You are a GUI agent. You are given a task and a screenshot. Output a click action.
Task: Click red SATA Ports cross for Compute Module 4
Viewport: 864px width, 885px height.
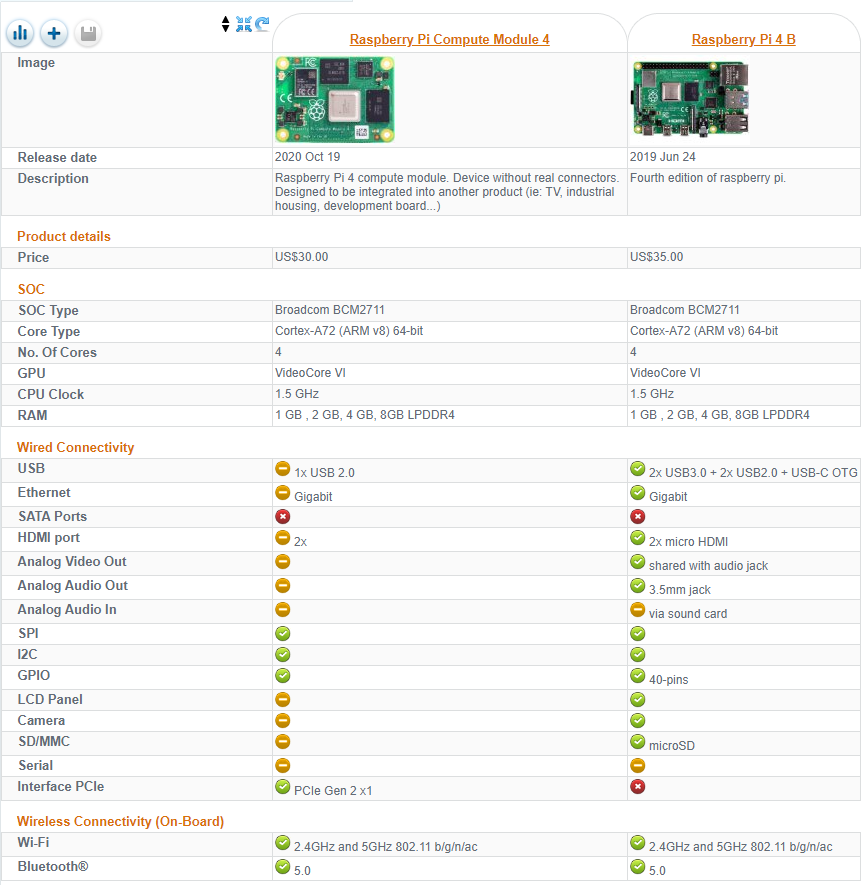(283, 516)
